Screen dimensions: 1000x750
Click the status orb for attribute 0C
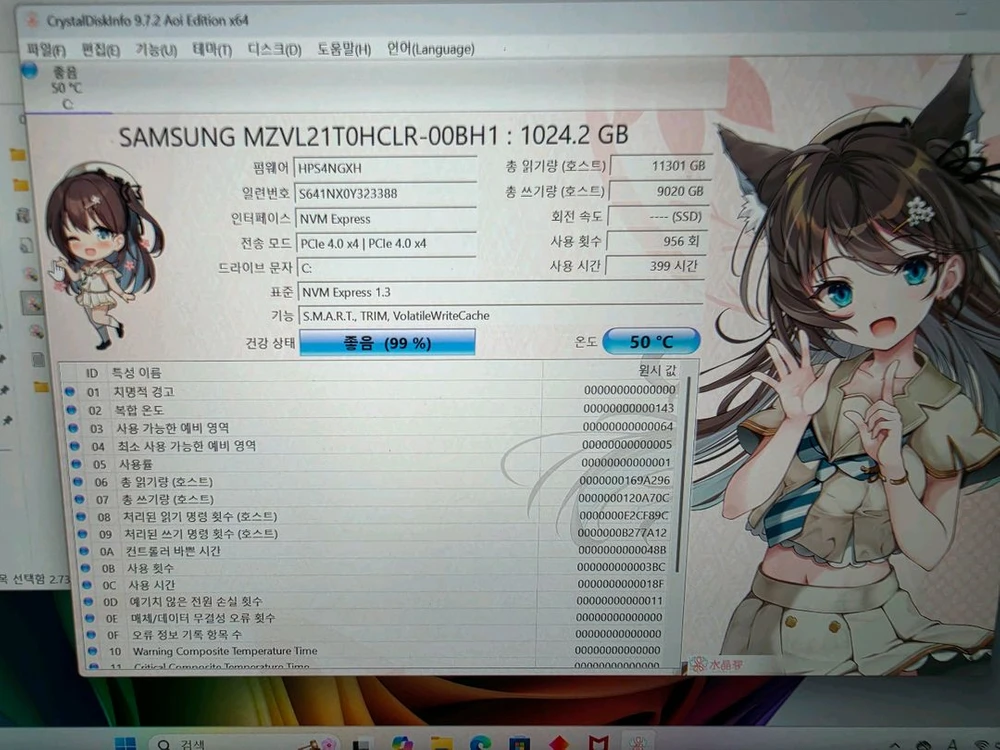coord(87,585)
